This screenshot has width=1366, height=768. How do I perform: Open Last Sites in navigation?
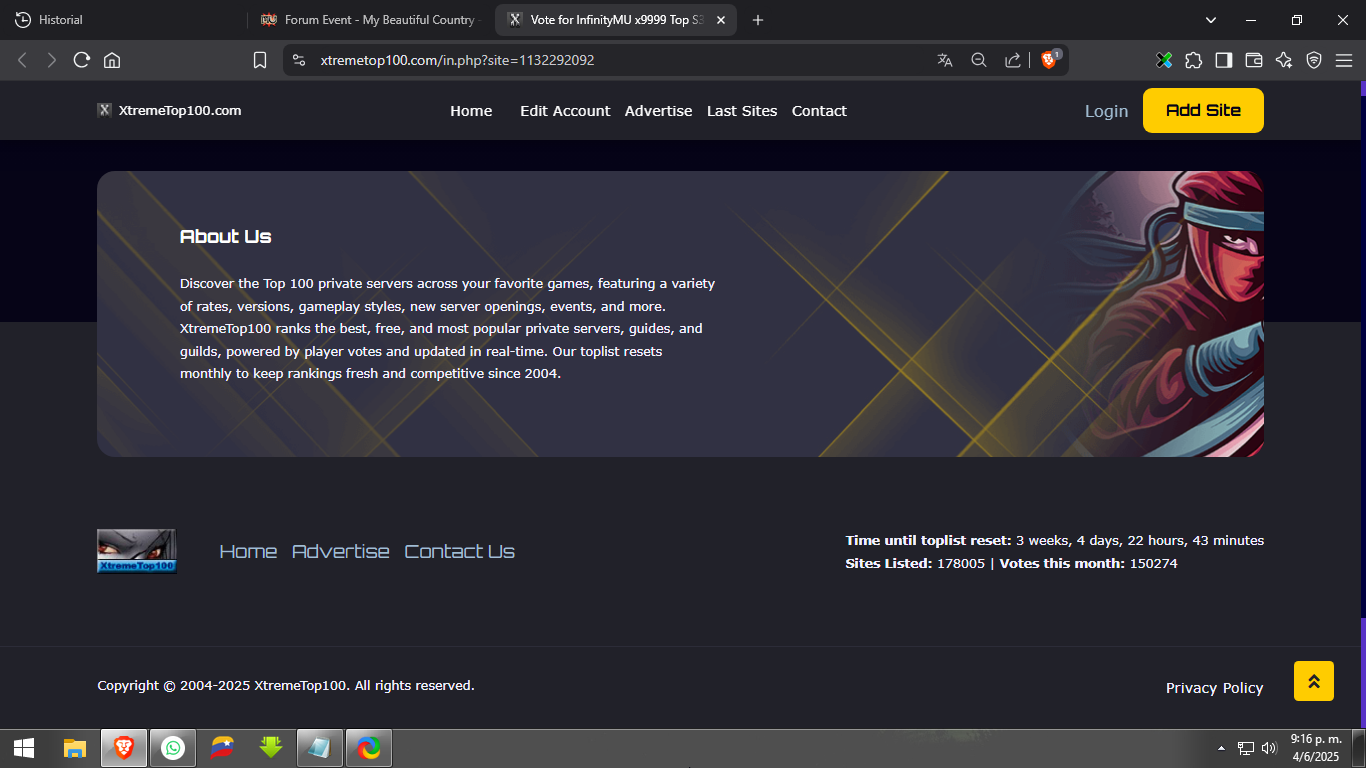pyautogui.click(x=742, y=111)
